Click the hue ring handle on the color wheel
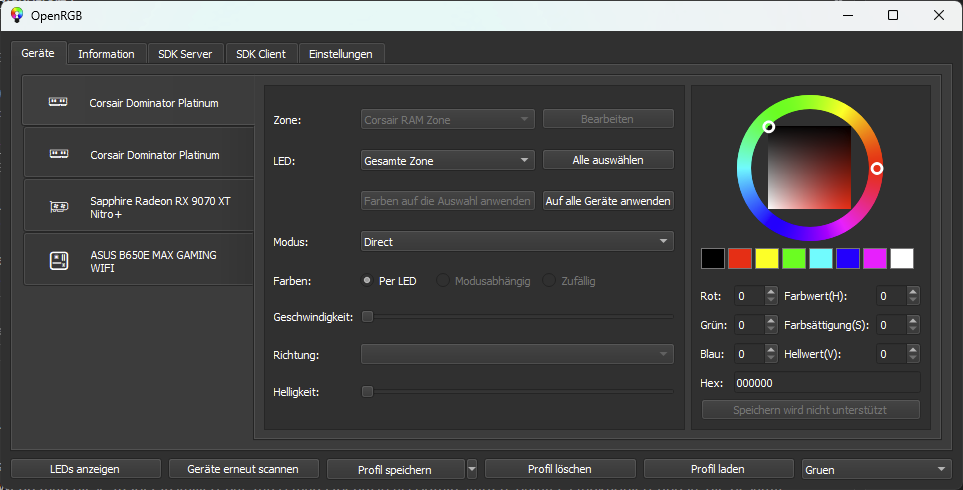The height and width of the screenshot is (490, 963). 877,168
